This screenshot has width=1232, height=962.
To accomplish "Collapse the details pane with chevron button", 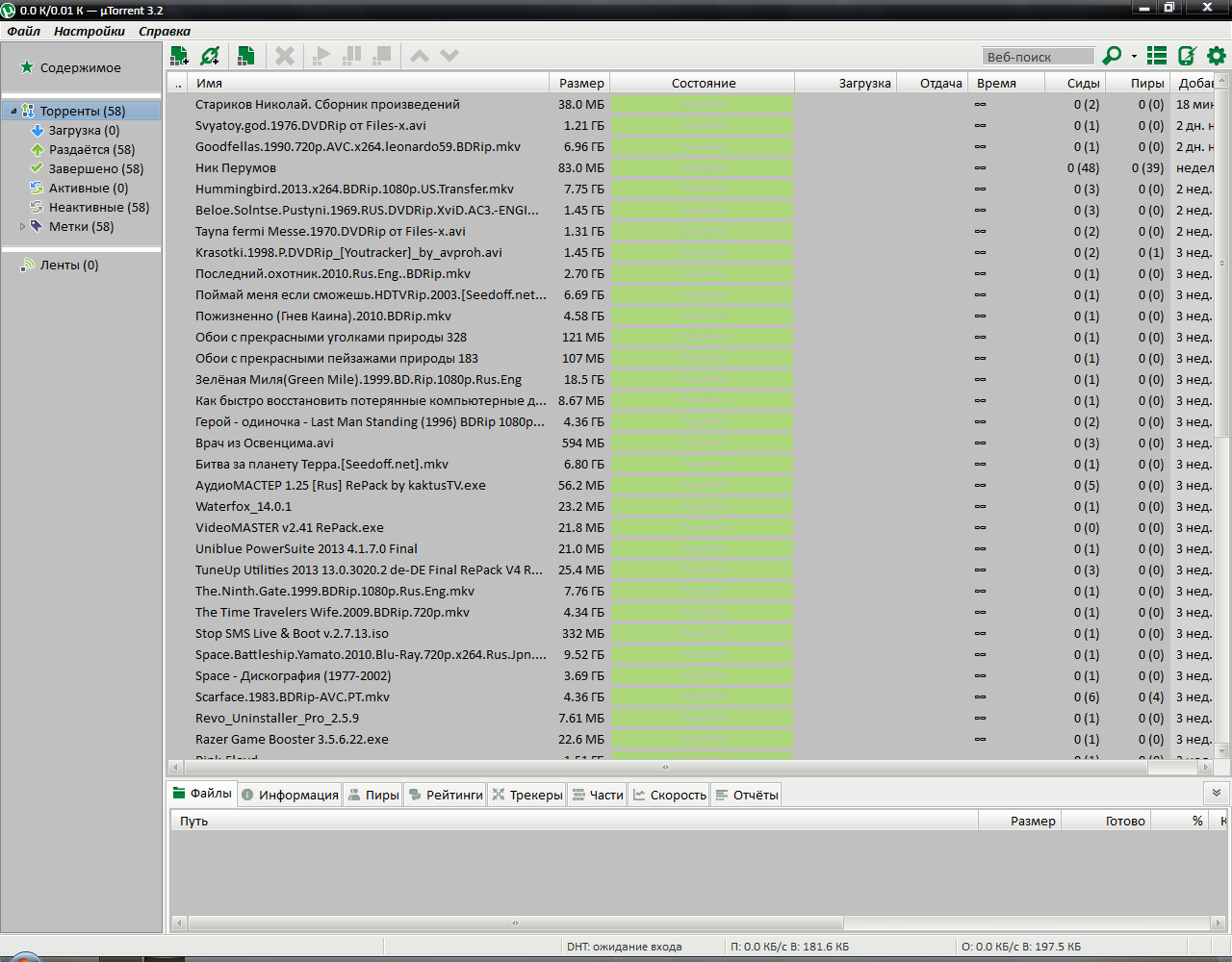I will (1217, 793).
